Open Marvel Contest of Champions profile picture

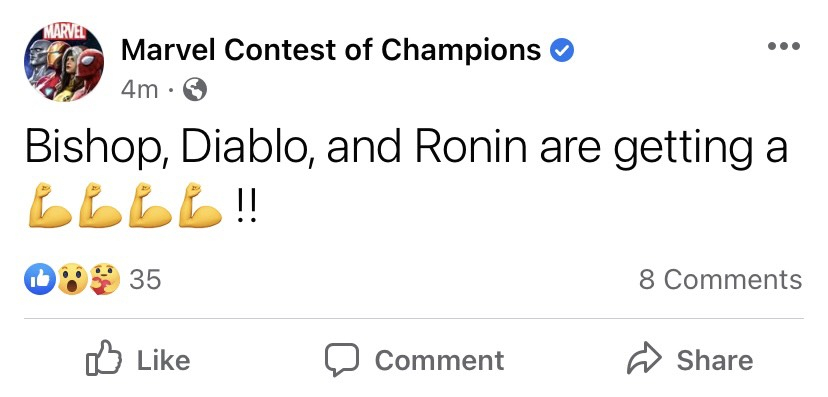coord(64,62)
